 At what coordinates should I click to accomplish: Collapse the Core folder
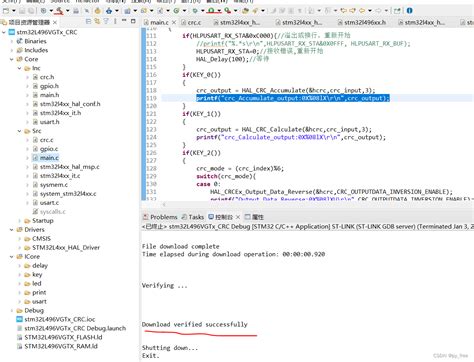[x=12, y=59]
